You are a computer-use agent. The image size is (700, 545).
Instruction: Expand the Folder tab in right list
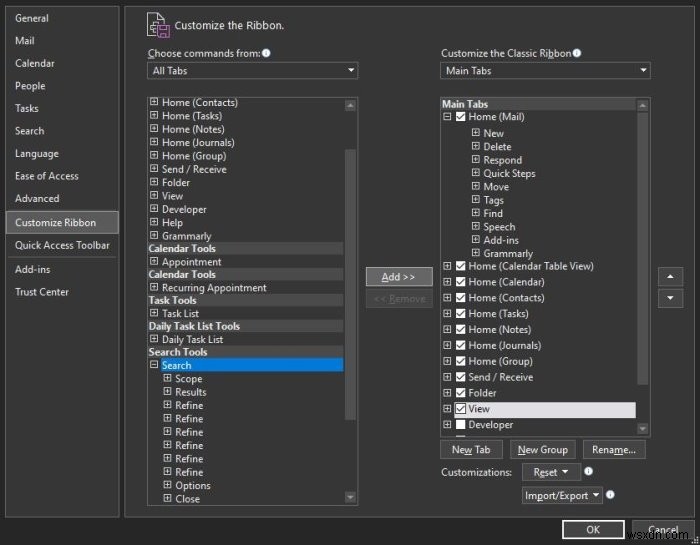click(447, 392)
